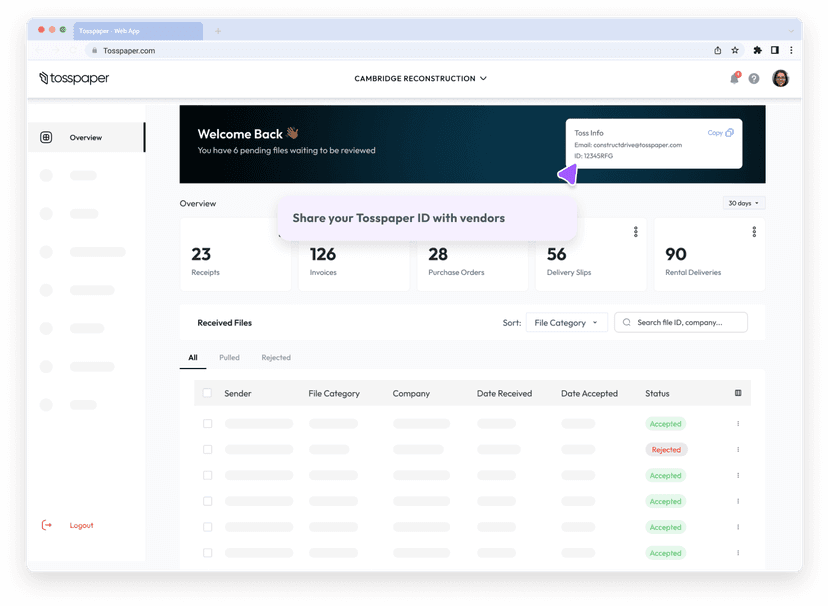Open the help question mark icon
Viewport: 828px width, 606px height.
754,79
